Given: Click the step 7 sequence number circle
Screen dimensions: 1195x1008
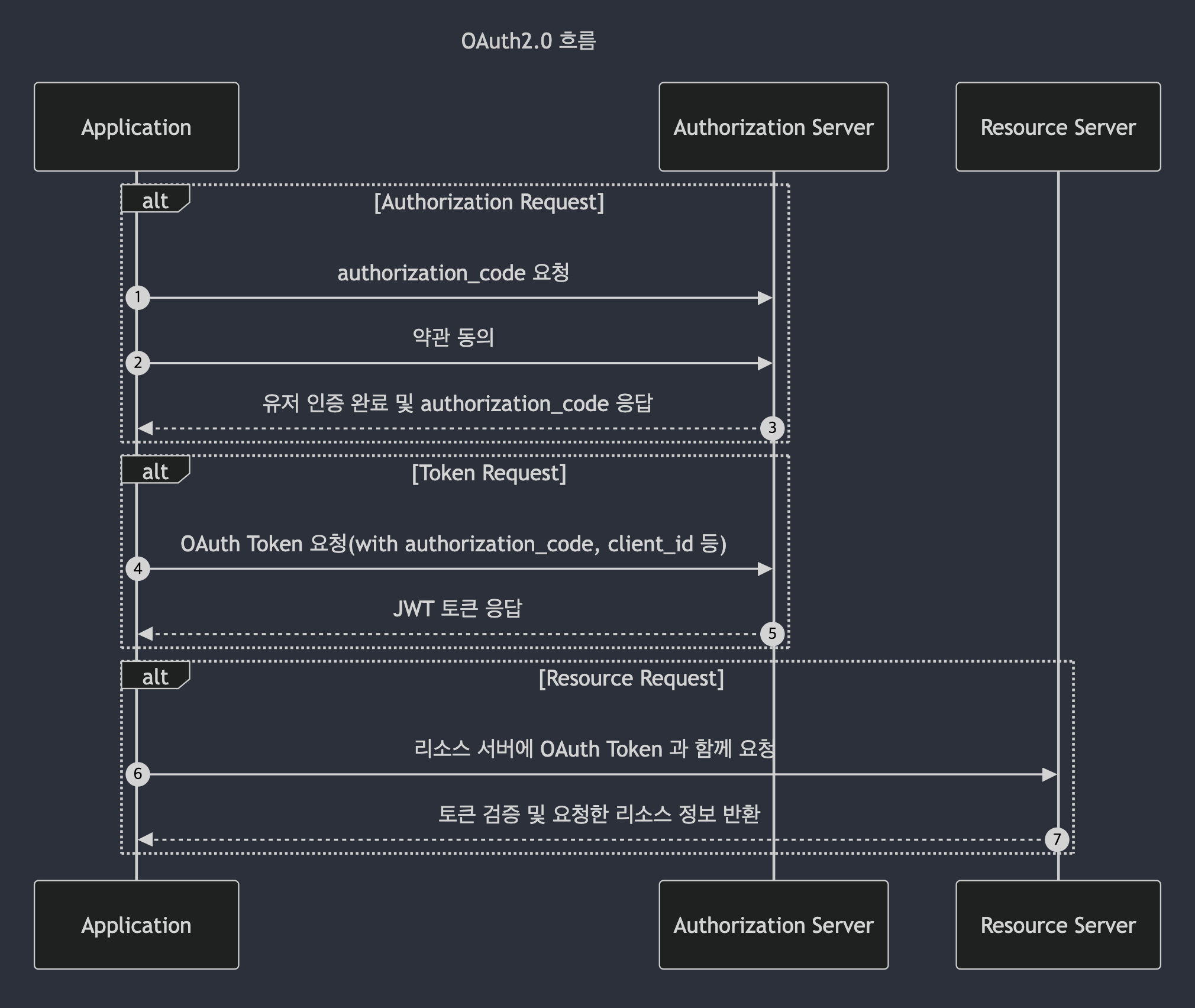Looking at the screenshot, I should coord(1057,839).
